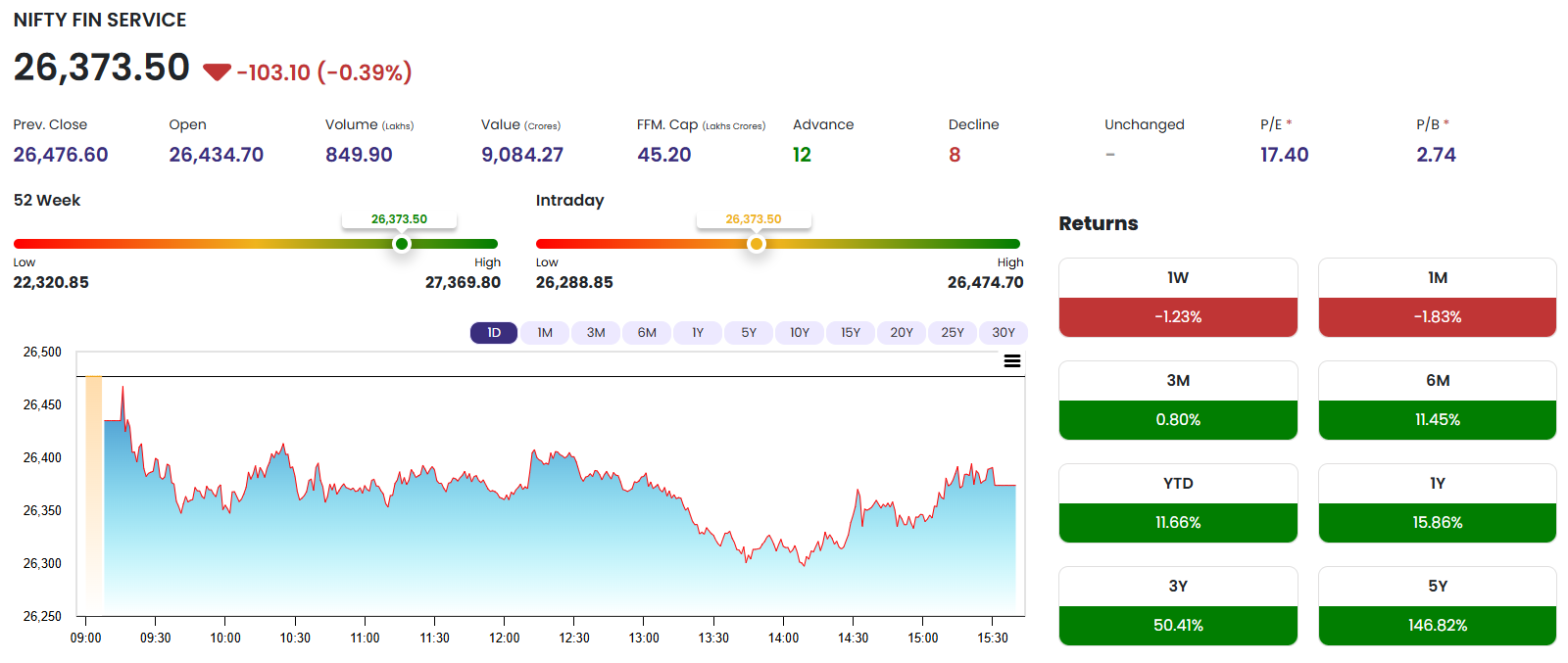Click the Intraday section label

pos(569,200)
